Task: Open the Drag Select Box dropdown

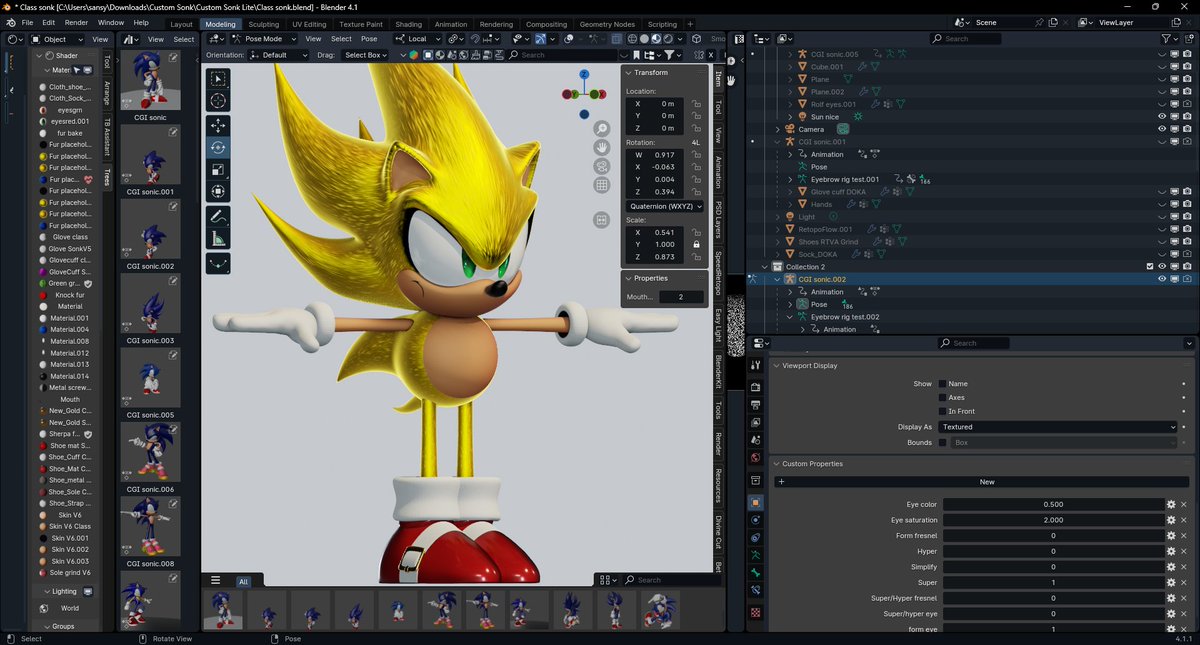Action: [x=365, y=55]
